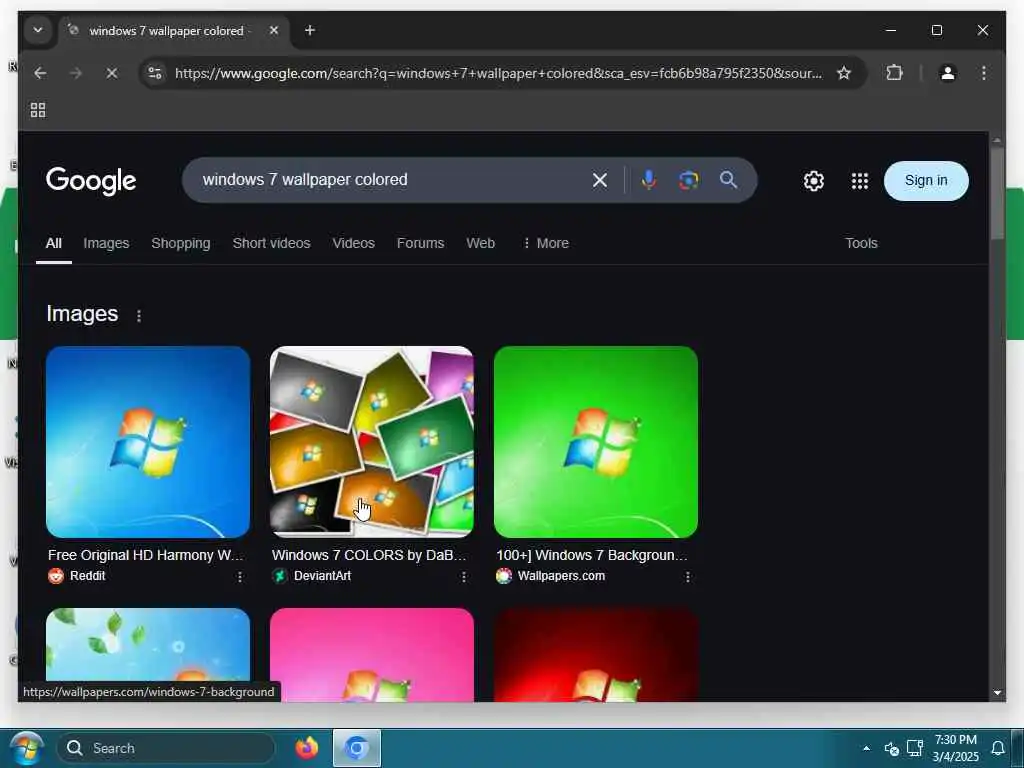Go back to the previous page
Screen dimensions: 1024x768
click(40, 73)
